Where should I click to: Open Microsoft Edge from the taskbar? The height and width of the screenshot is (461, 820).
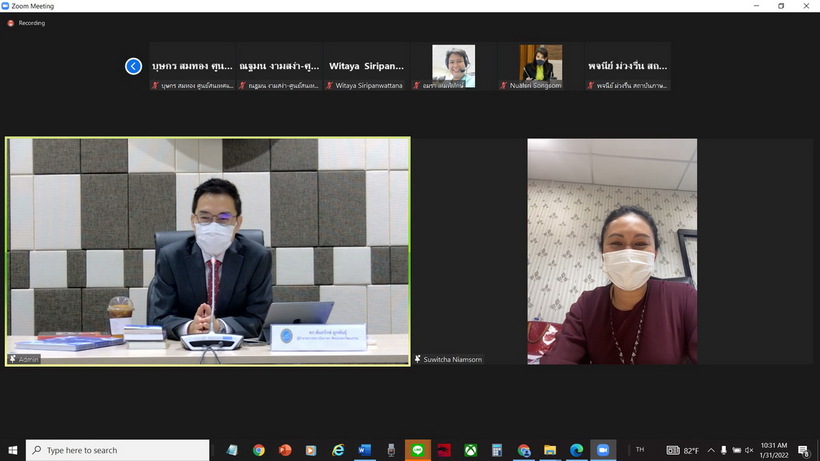(576, 450)
